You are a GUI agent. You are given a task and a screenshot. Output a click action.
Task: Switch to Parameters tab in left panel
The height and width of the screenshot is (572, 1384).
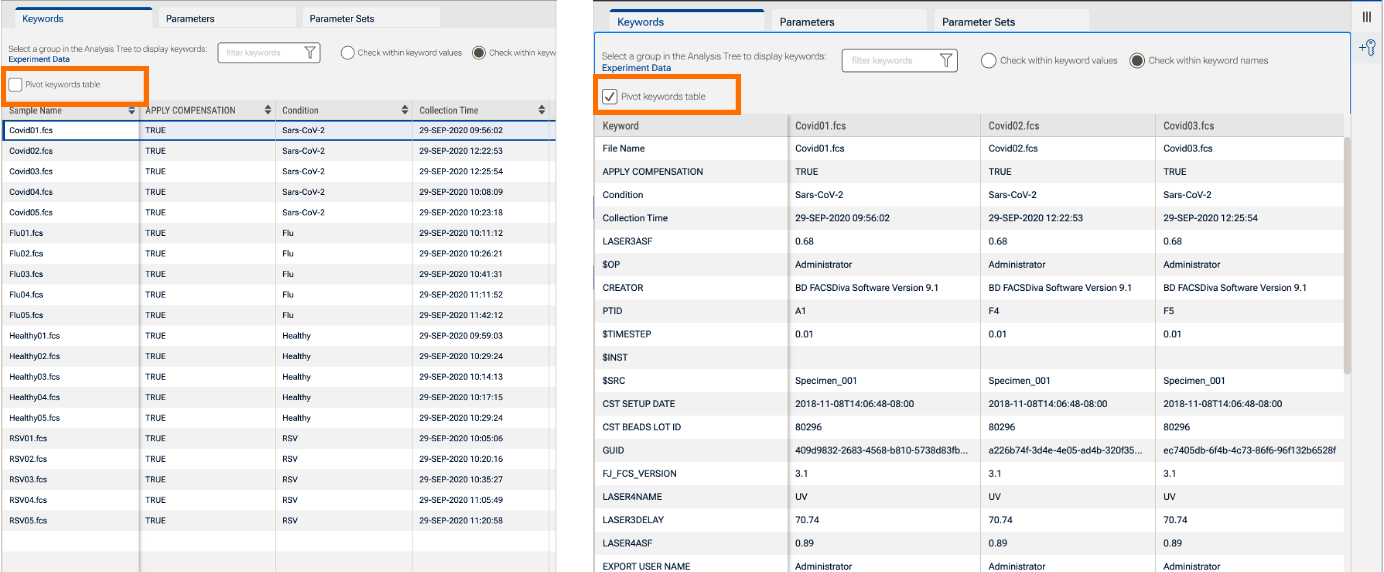pos(190,19)
